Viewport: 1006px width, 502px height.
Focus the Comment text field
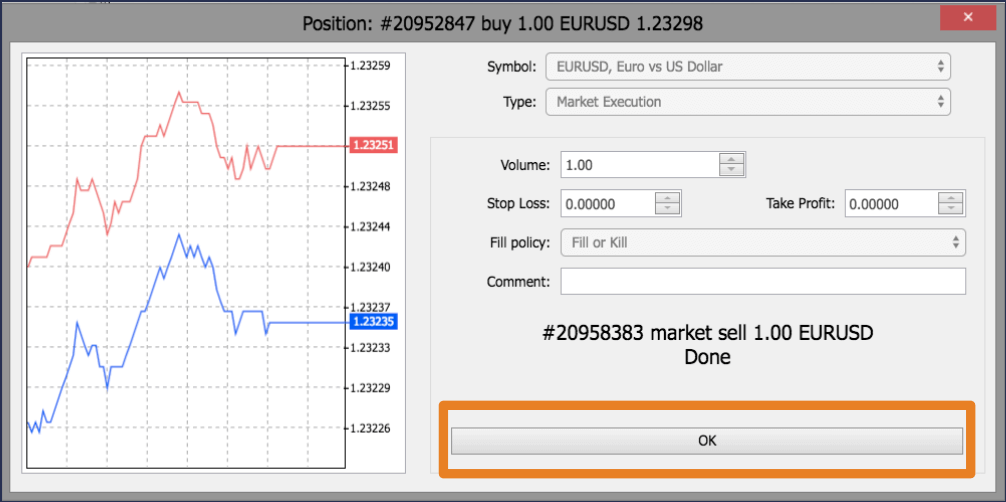click(x=762, y=282)
